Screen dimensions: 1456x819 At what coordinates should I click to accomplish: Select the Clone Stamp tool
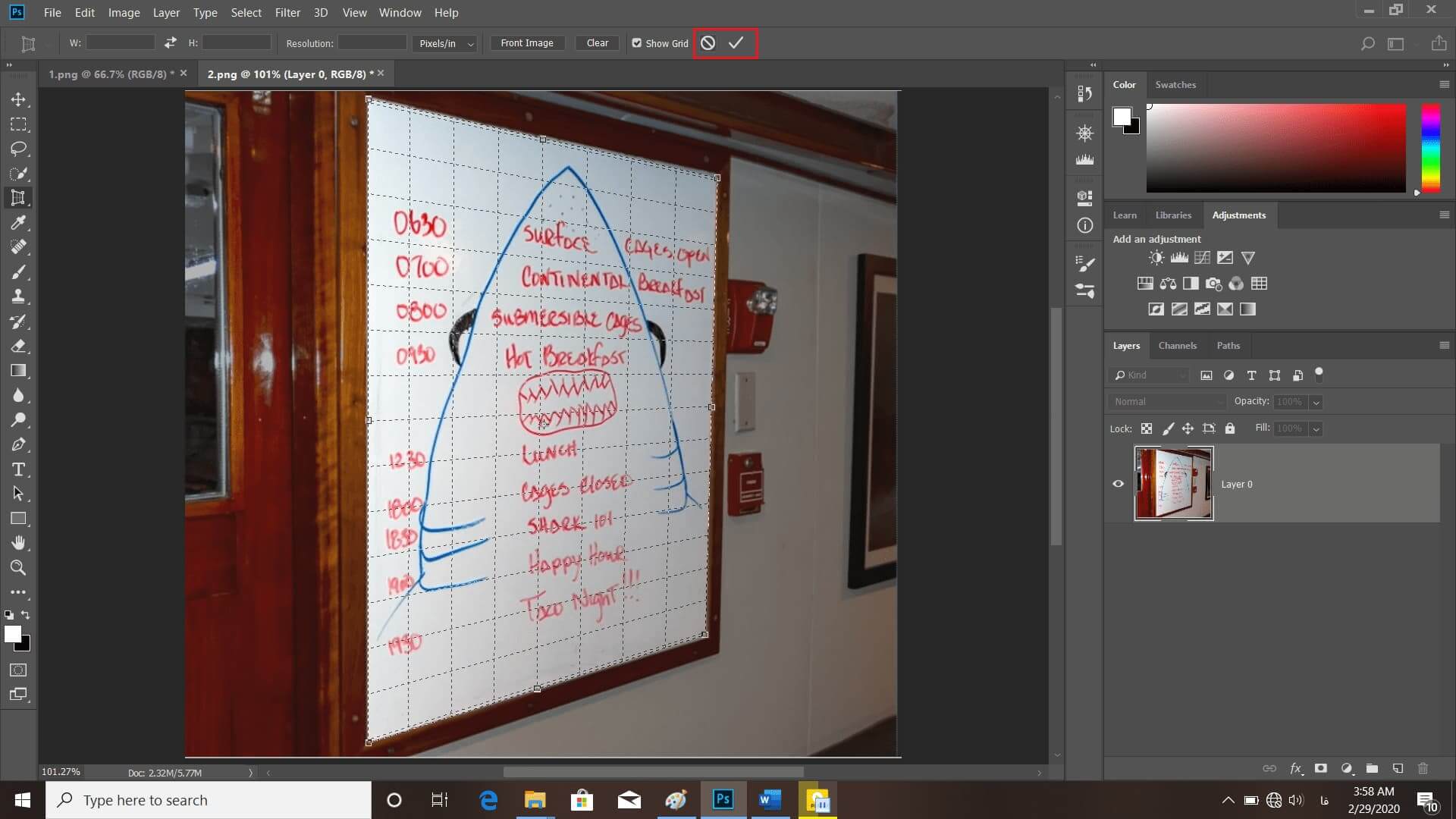click(18, 297)
